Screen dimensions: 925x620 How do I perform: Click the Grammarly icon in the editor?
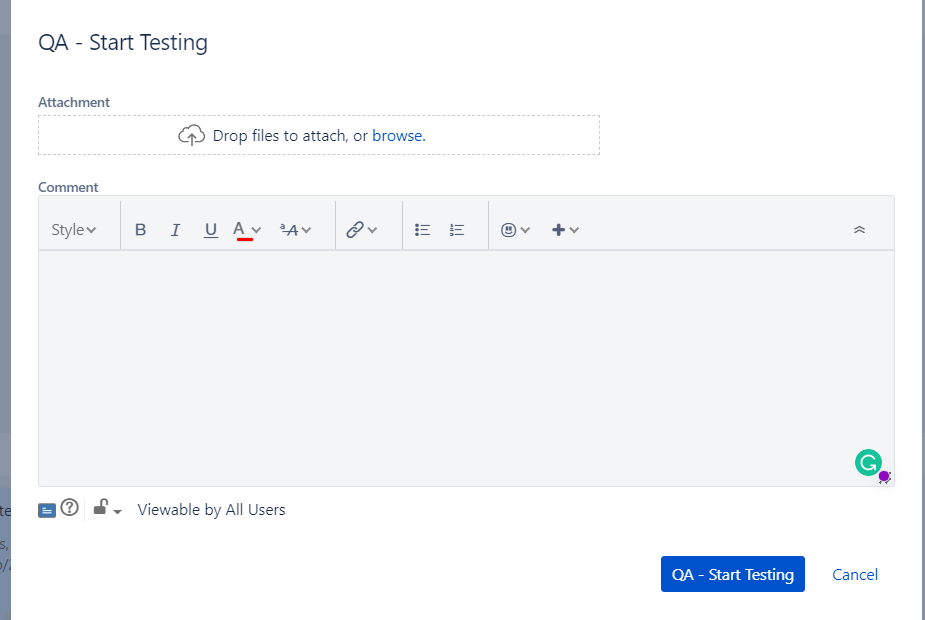click(867, 464)
